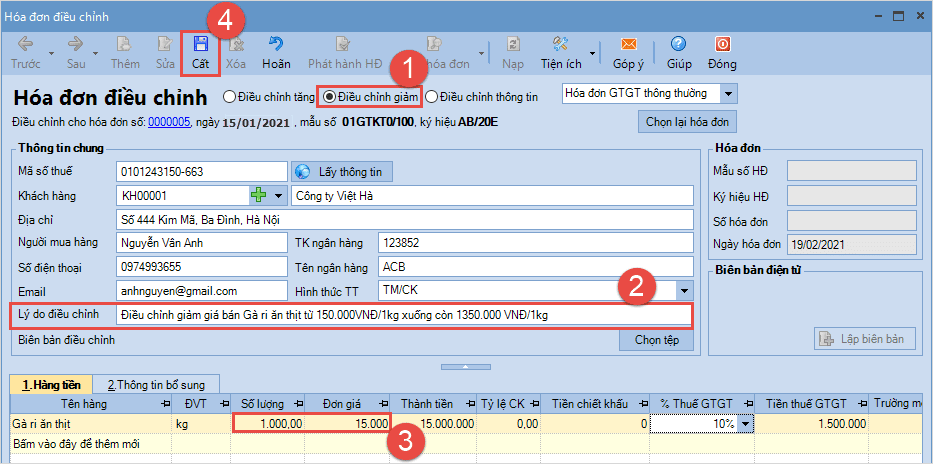Click the Trước back arrow icon
Image resolution: width=933 pixels, height=464 pixels.
(x=25, y=45)
